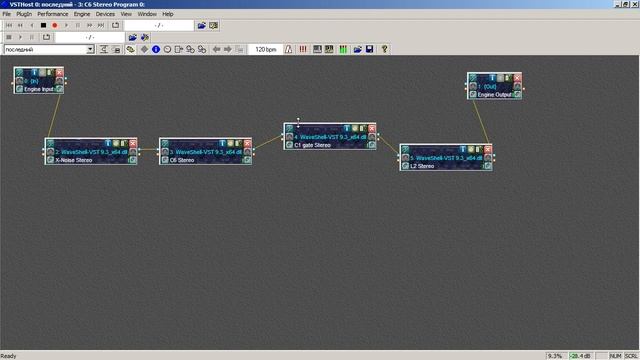Click the skip-to-end button in top player
This screenshot has height=360, width=640.
tap(101, 25)
